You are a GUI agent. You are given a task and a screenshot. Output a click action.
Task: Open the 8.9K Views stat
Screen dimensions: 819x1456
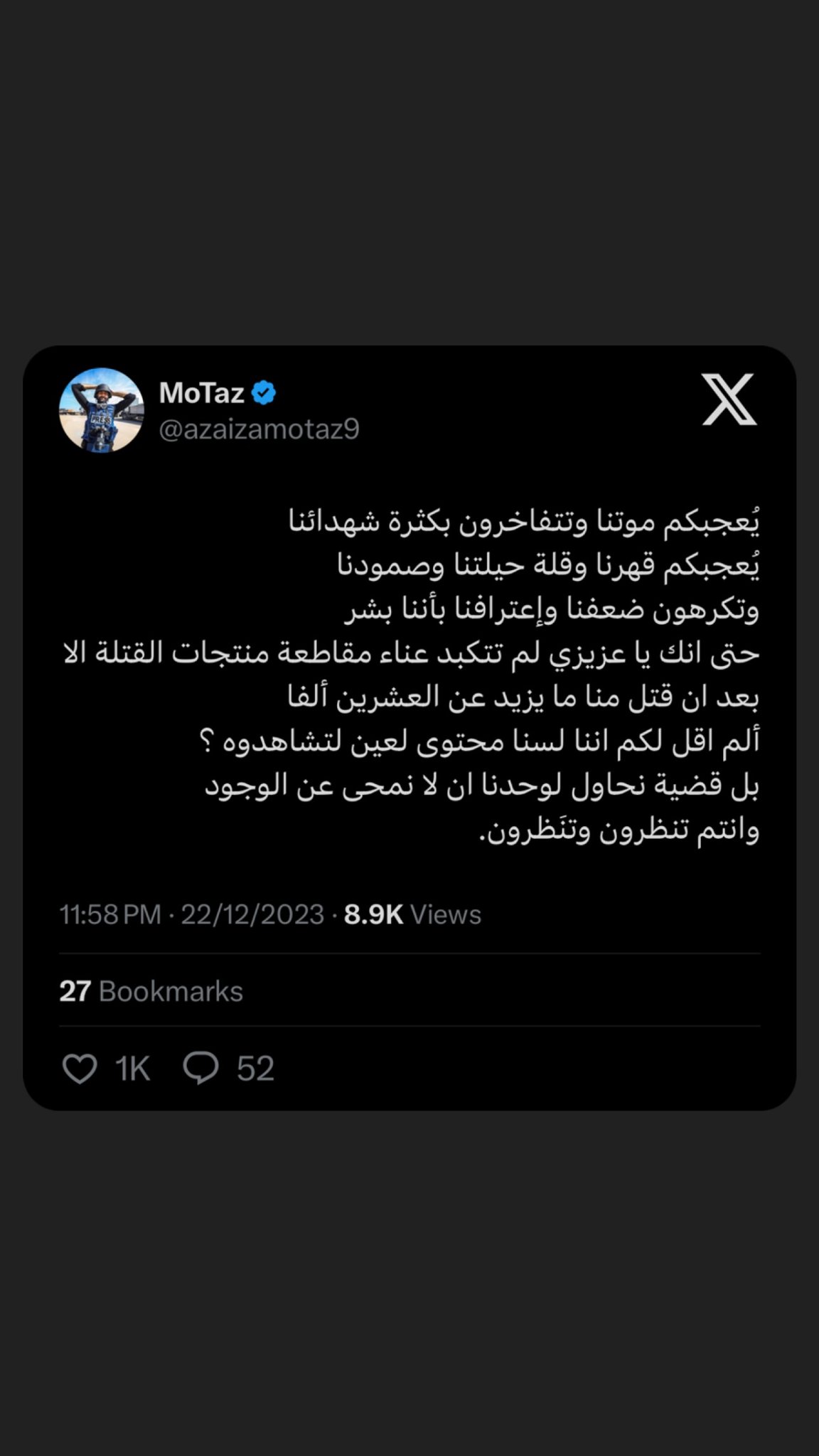coord(412,914)
